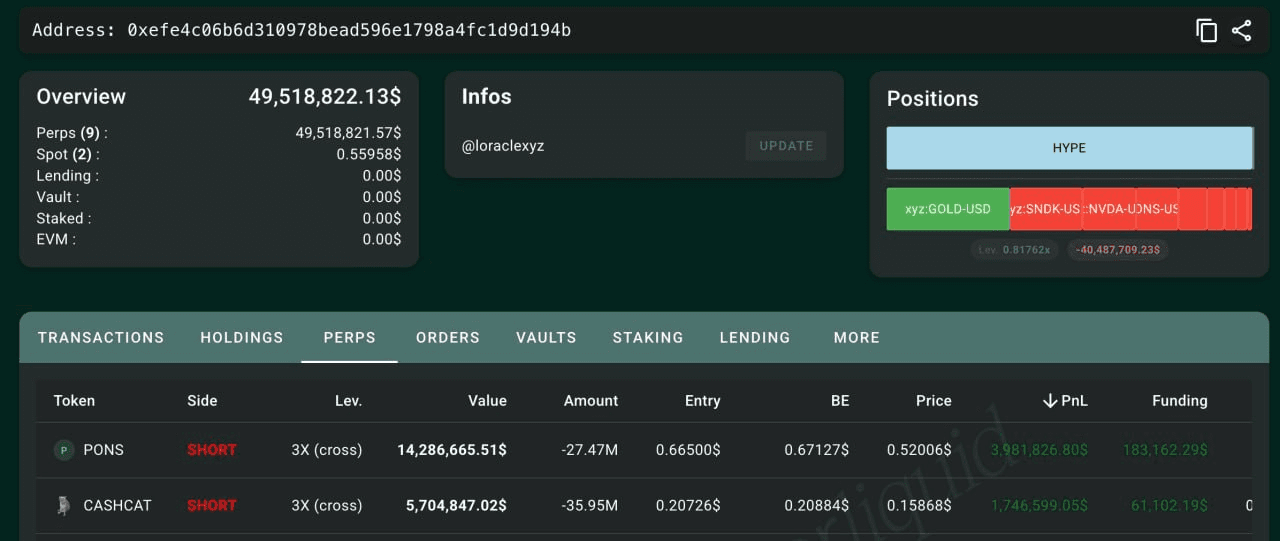Image resolution: width=1280 pixels, height=541 pixels.
Task: Click CASHCAT value 5,704,847.02$
Action: (x=456, y=505)
